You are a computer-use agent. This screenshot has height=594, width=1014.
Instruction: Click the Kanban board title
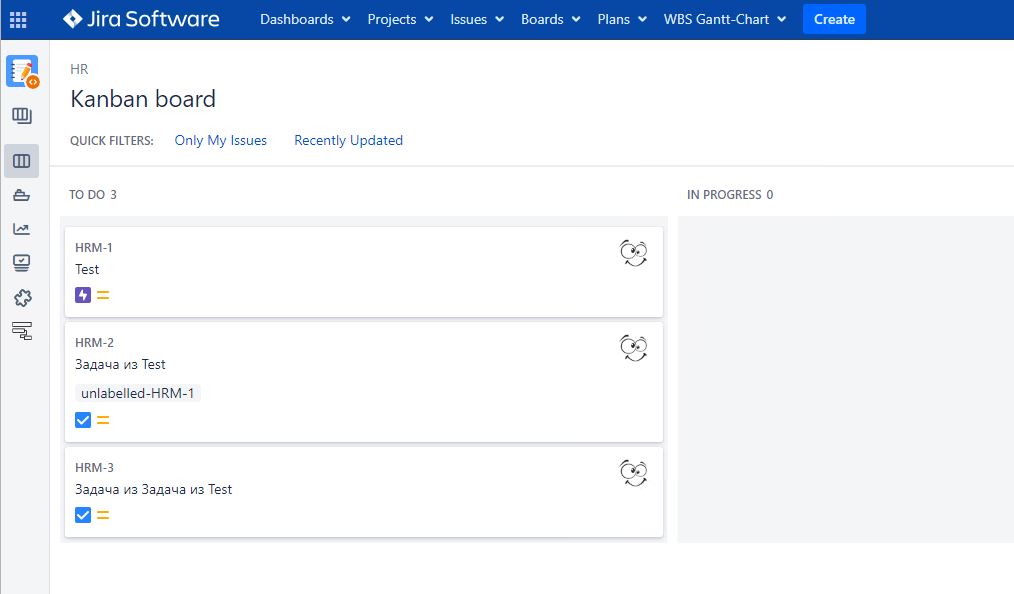143,99
